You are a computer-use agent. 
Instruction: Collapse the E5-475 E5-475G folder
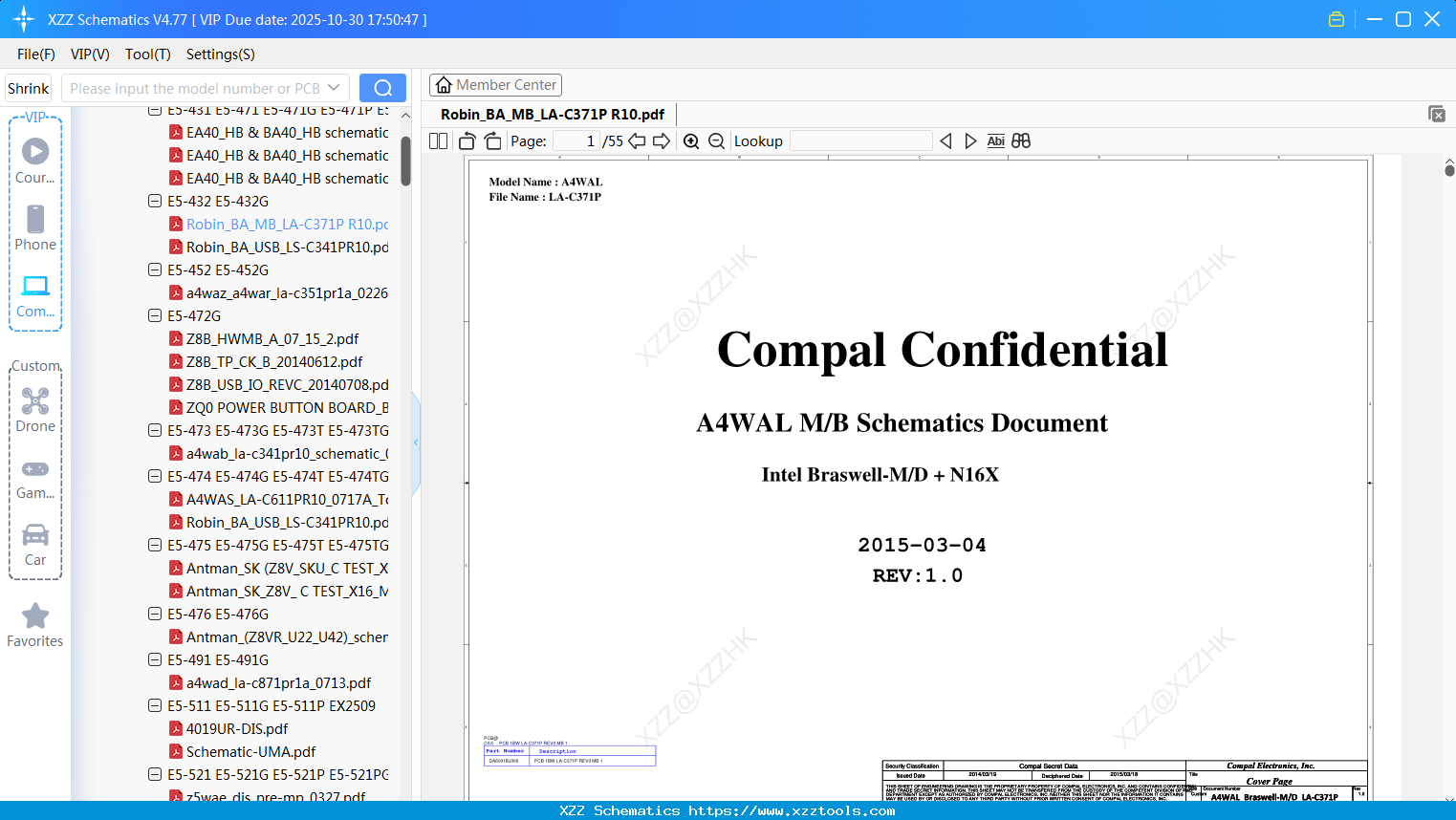[155, 545]
